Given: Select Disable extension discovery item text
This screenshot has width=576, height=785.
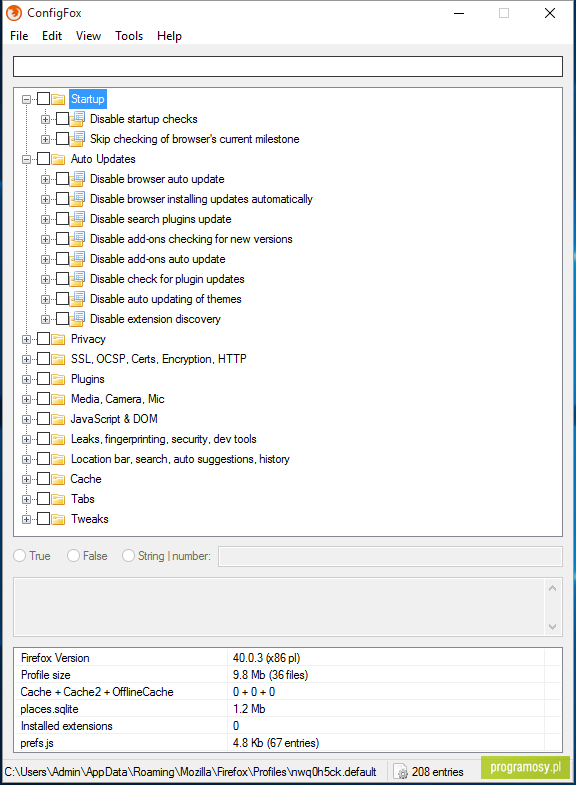Looking at the screenshot, I should point(155,319).
